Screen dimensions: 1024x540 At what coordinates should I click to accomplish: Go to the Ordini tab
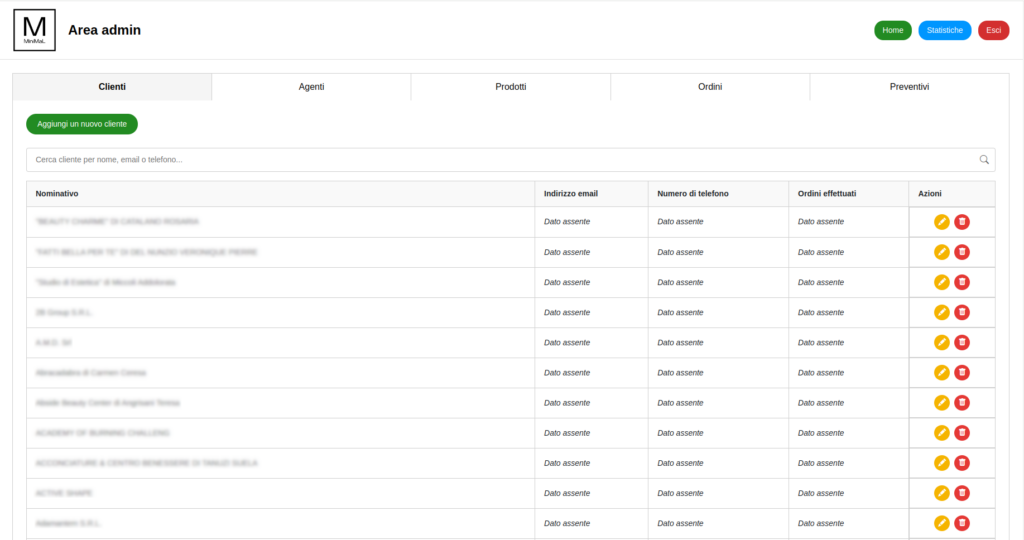710,87
